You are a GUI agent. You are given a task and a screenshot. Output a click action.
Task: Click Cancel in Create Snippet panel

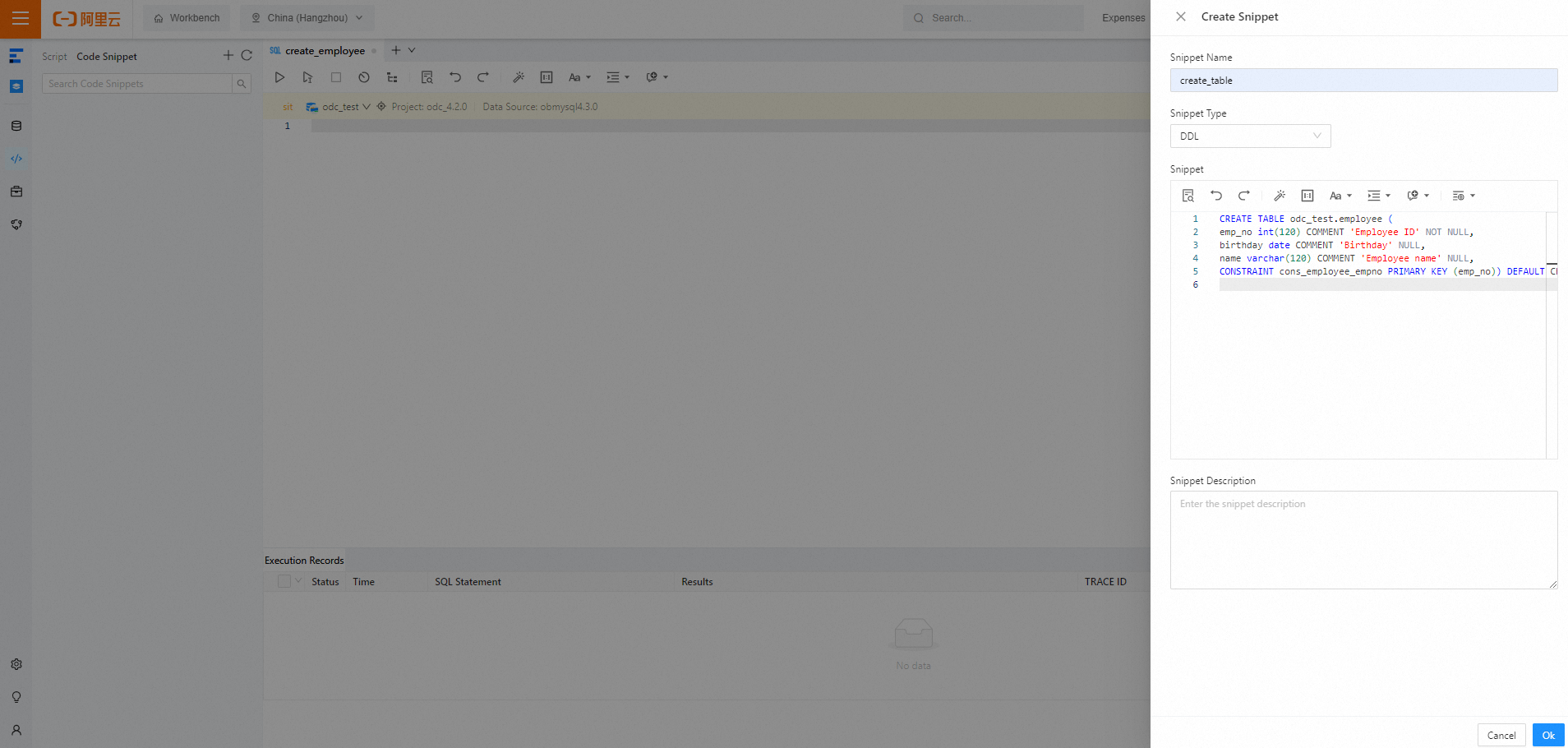point(1501,736)
